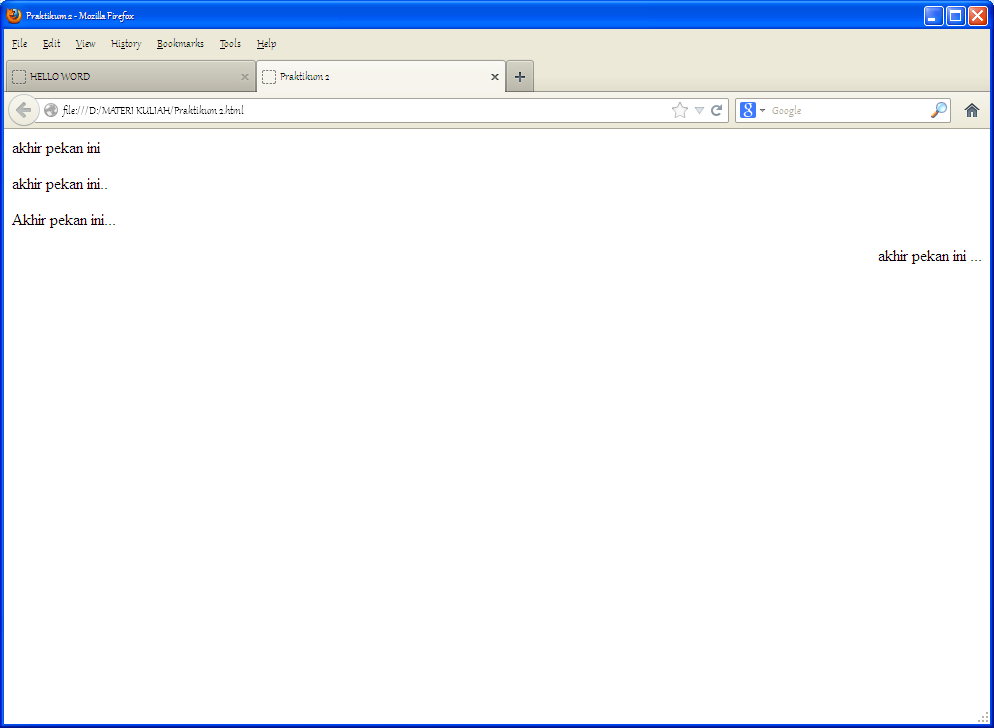Open the File menu

[20, 44]
